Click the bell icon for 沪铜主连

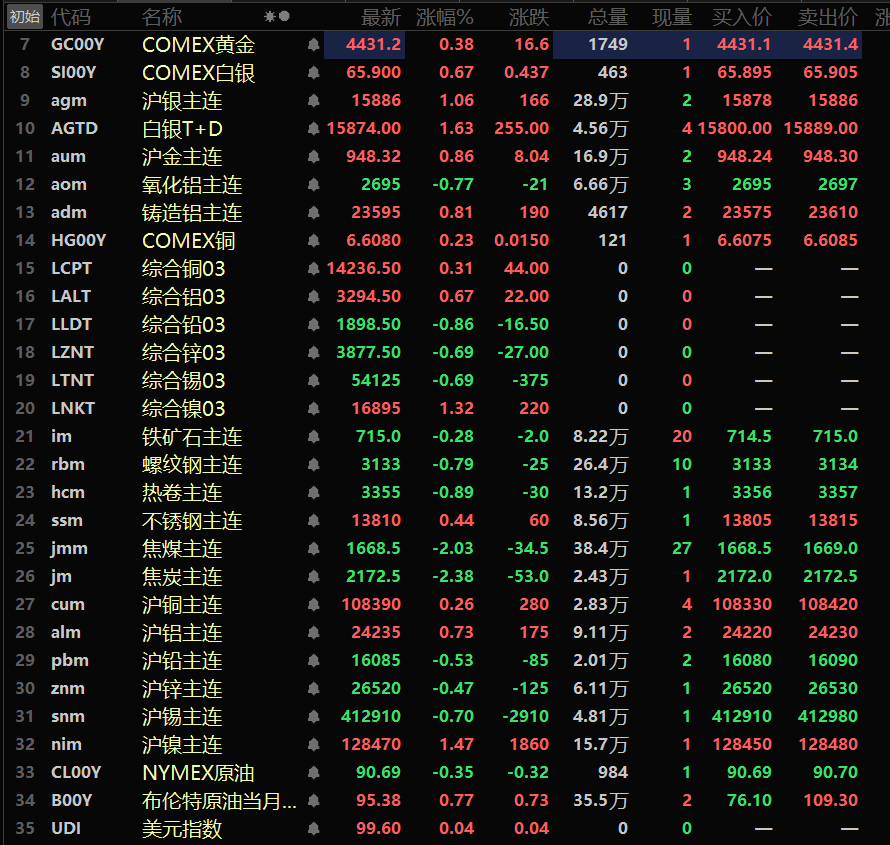point(313,604)
